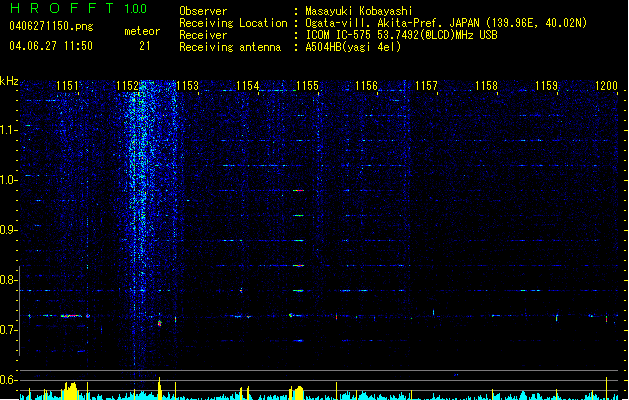
Task: Click the date stamp 04.06.27 11:50
Action: tap(51, 46)
